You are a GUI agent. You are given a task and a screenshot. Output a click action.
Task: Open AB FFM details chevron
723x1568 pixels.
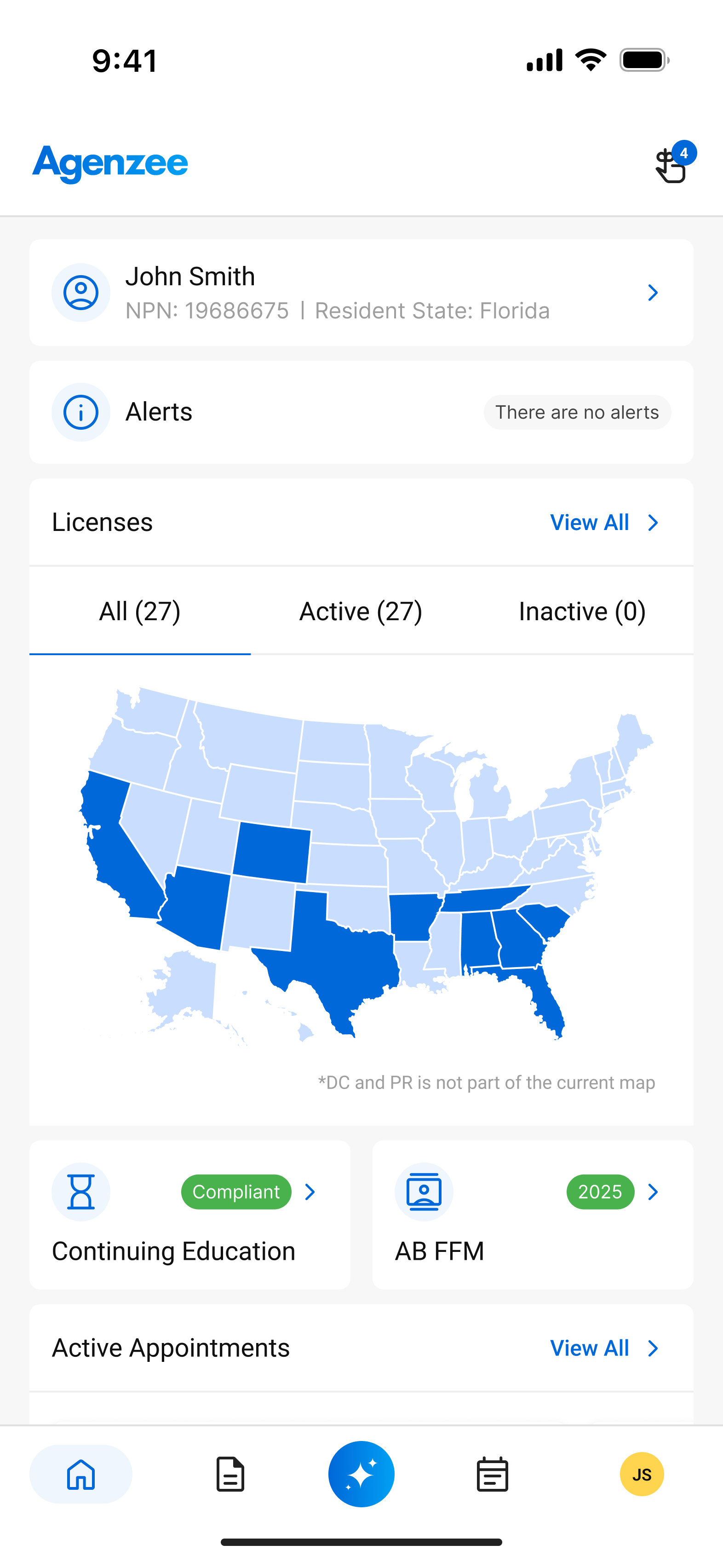tap(653, 1191)
